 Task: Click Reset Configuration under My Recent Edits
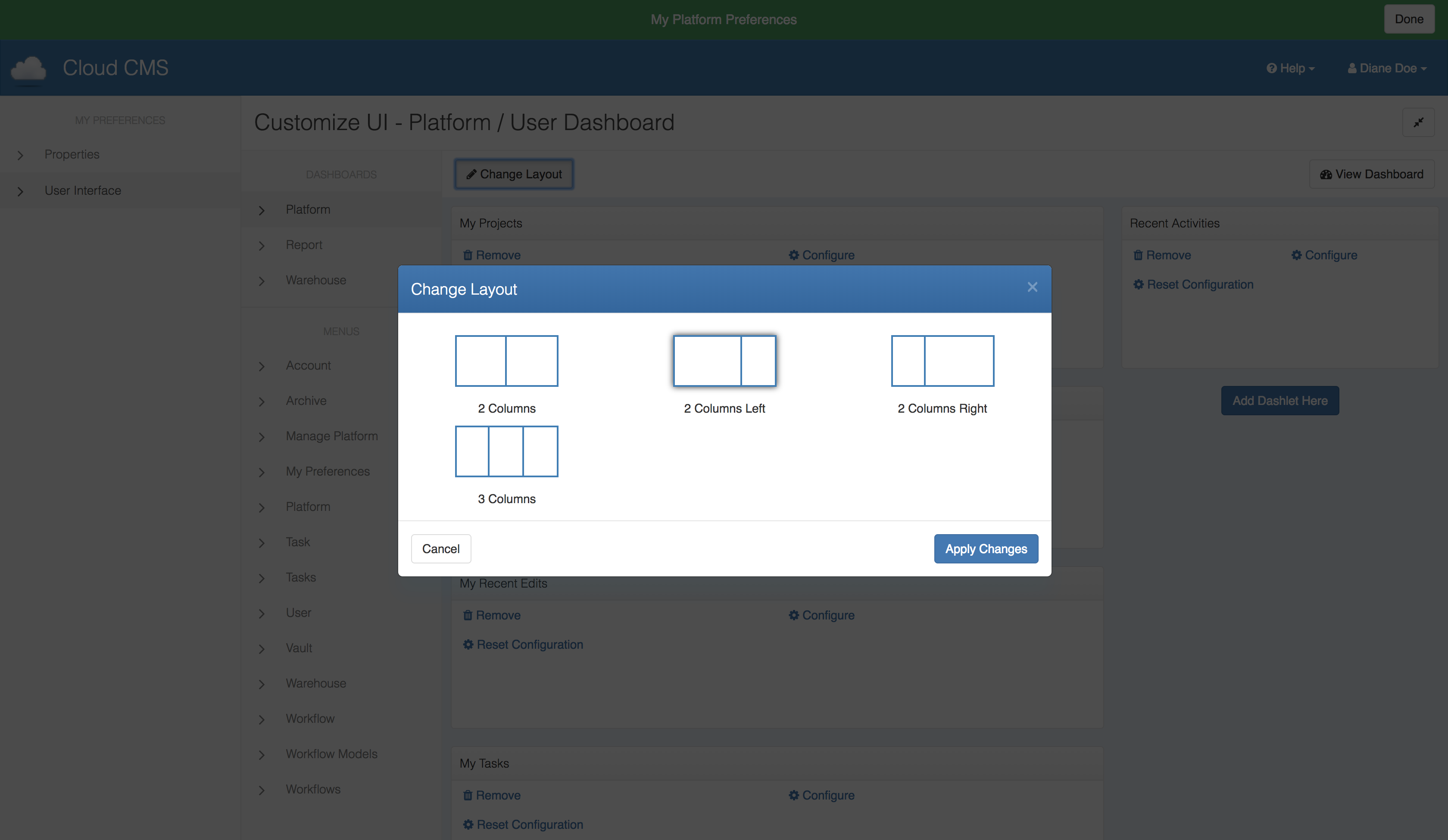pos(523,645)
